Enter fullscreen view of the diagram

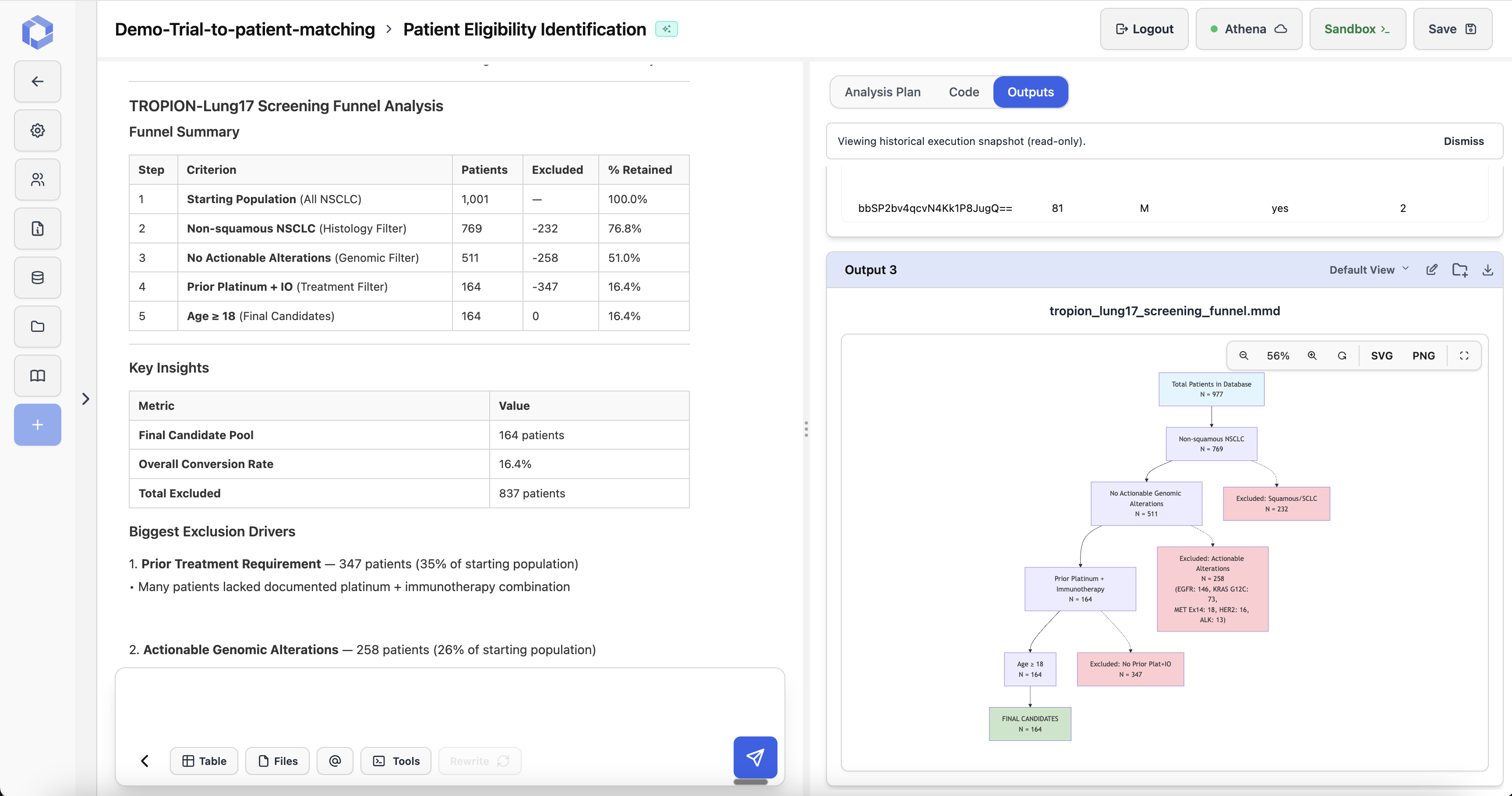pyautogui.click(x=1464, y=356)
